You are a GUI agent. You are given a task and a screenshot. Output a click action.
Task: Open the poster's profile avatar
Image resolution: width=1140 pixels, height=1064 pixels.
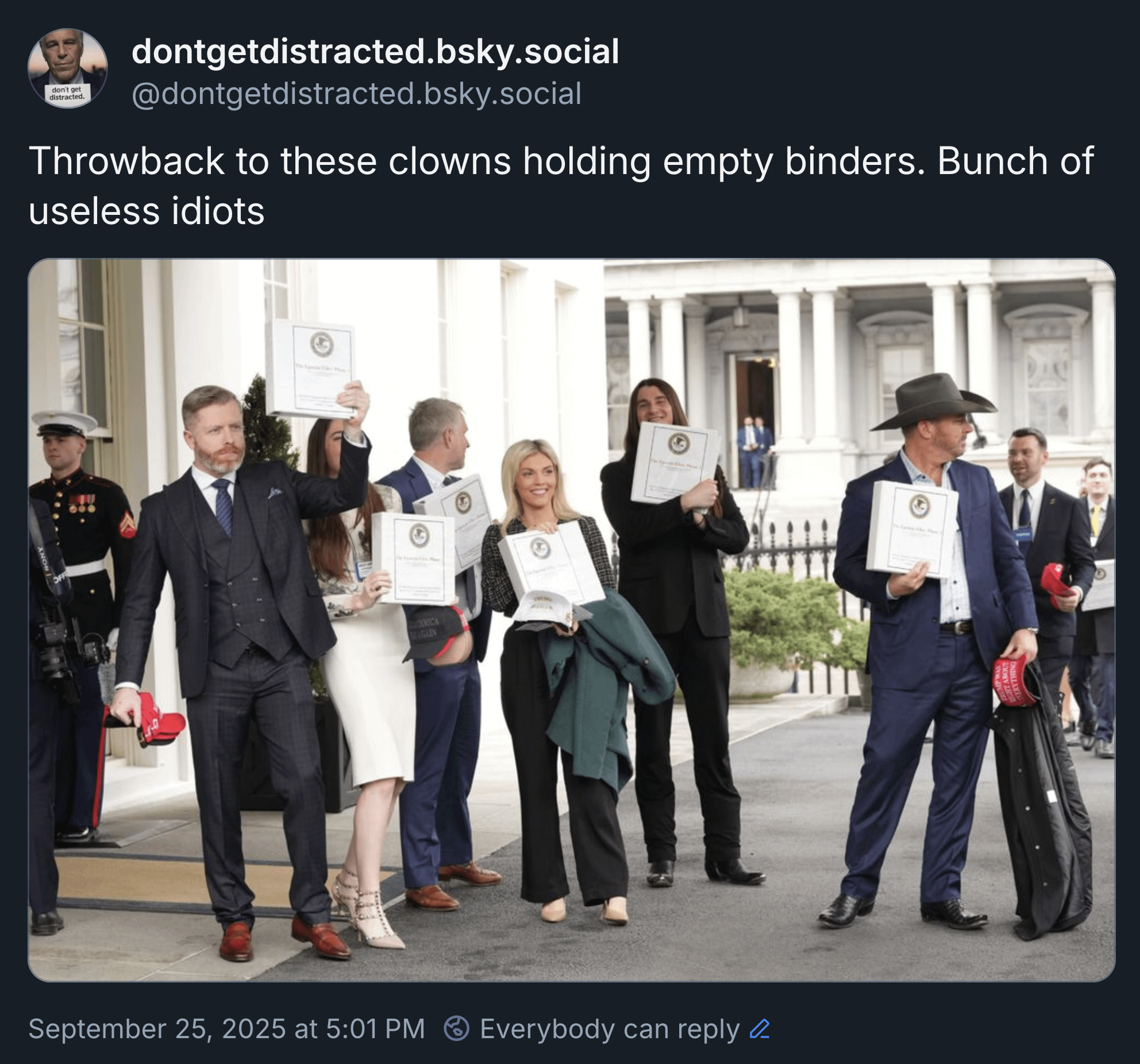pos(68,68)
